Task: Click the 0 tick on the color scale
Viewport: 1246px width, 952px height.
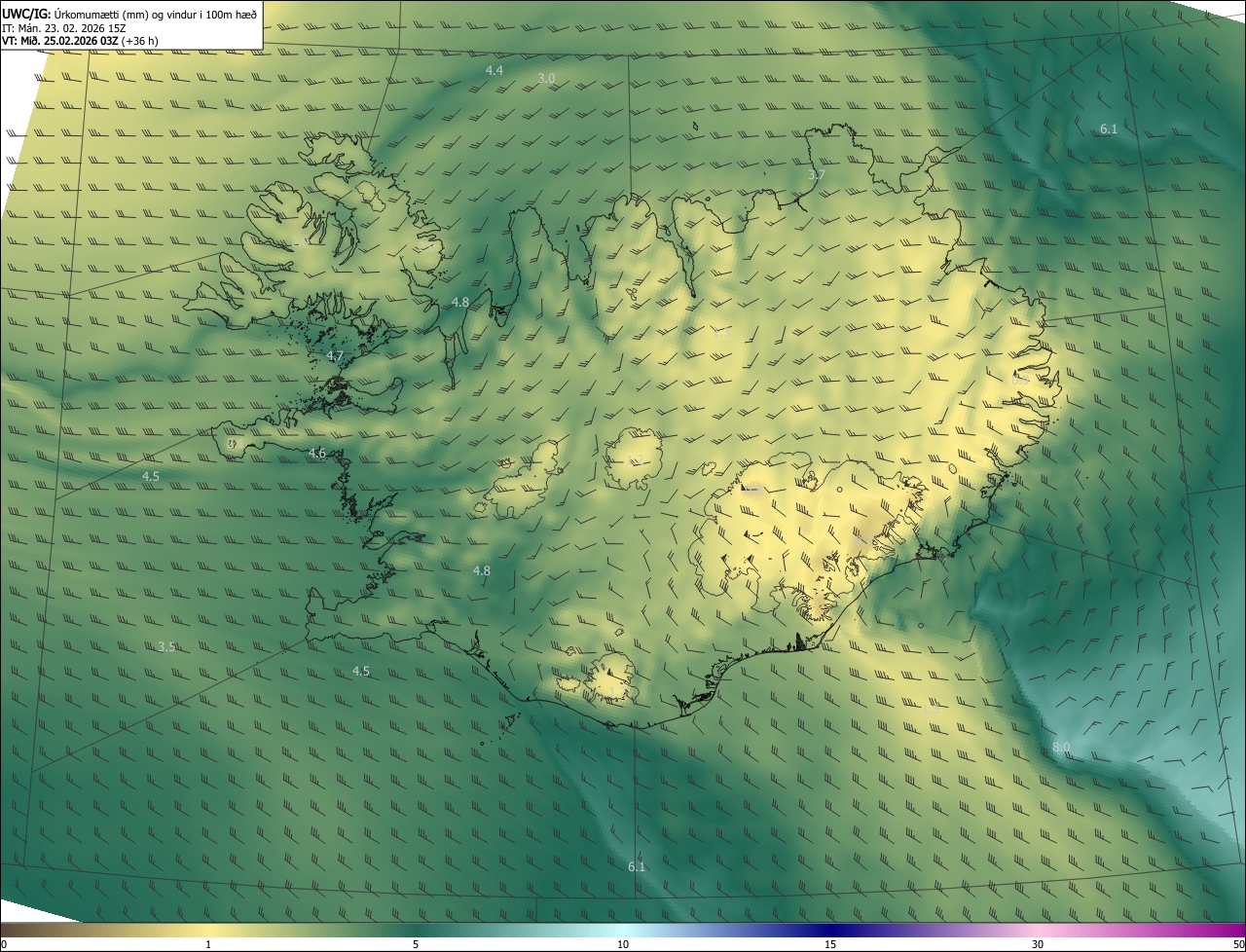Action: tap(3, 944)
